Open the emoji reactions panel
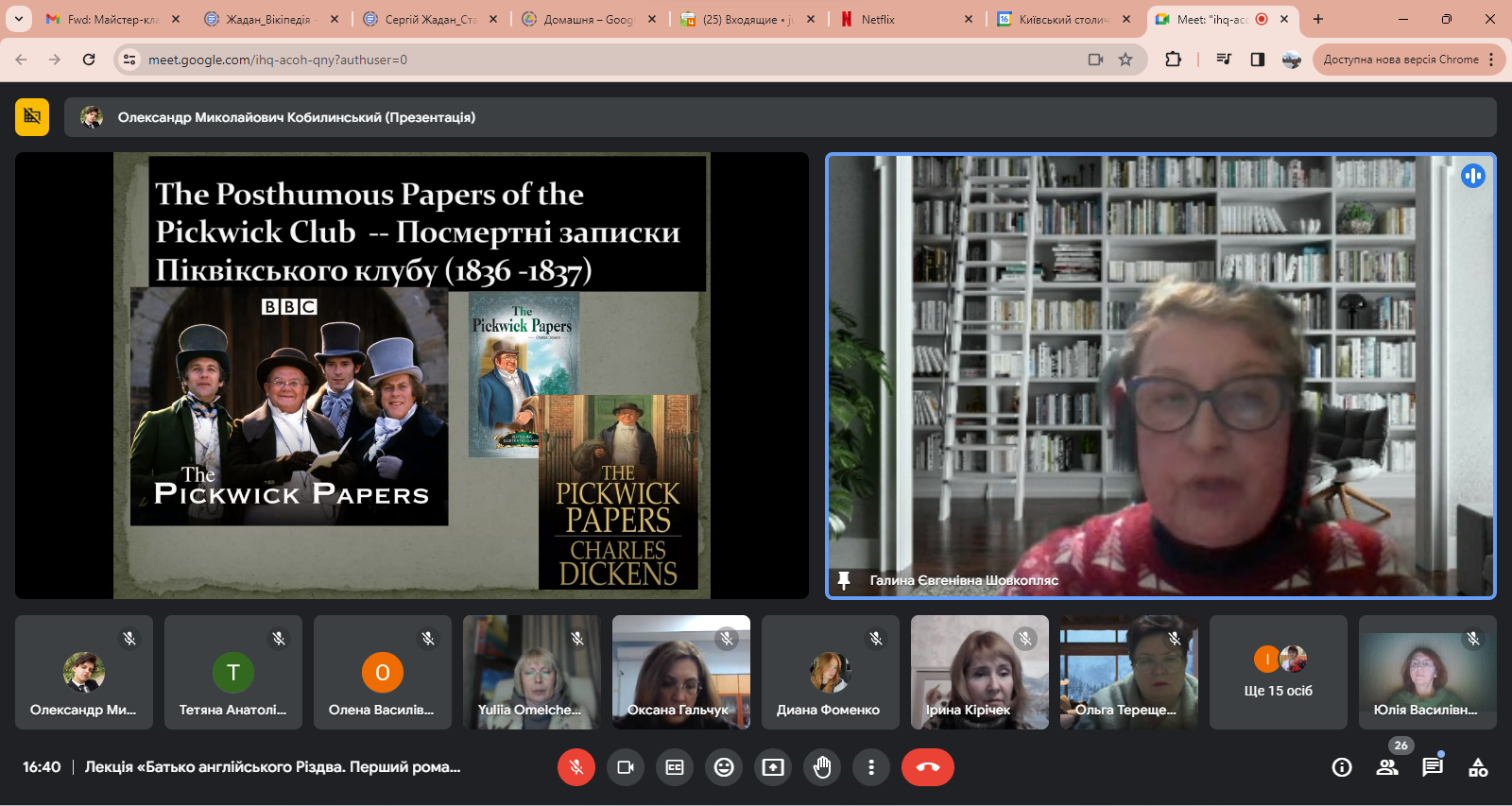Screen dimensions: 1512x806 coord(724,767)
